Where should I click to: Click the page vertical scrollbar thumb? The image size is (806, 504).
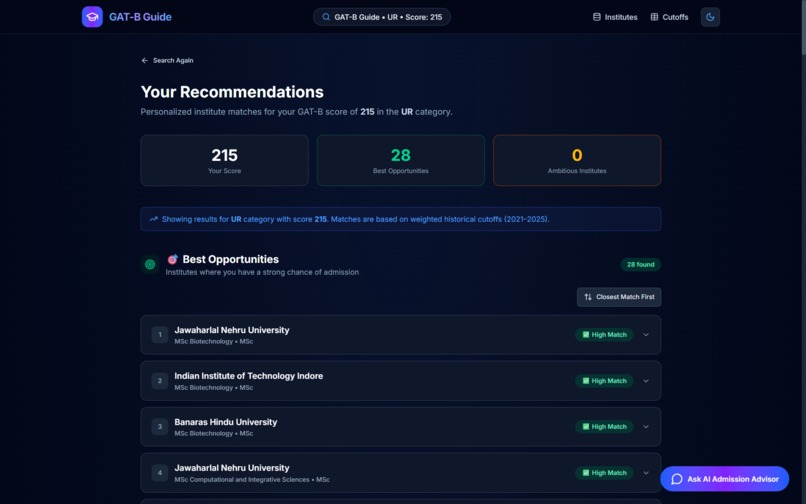[803, 27]
